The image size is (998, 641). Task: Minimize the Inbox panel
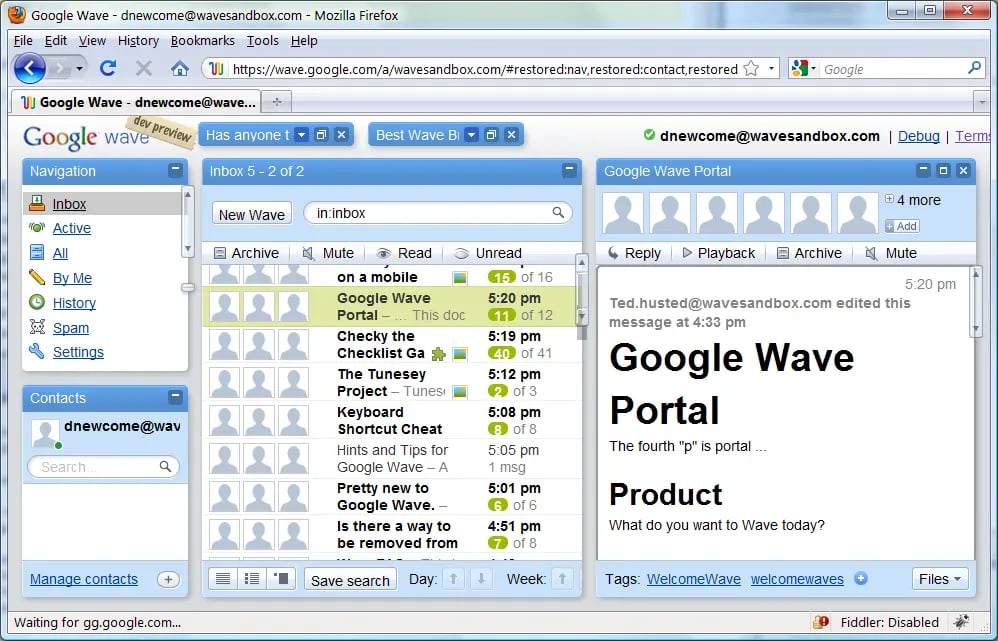tap(569, 170)
